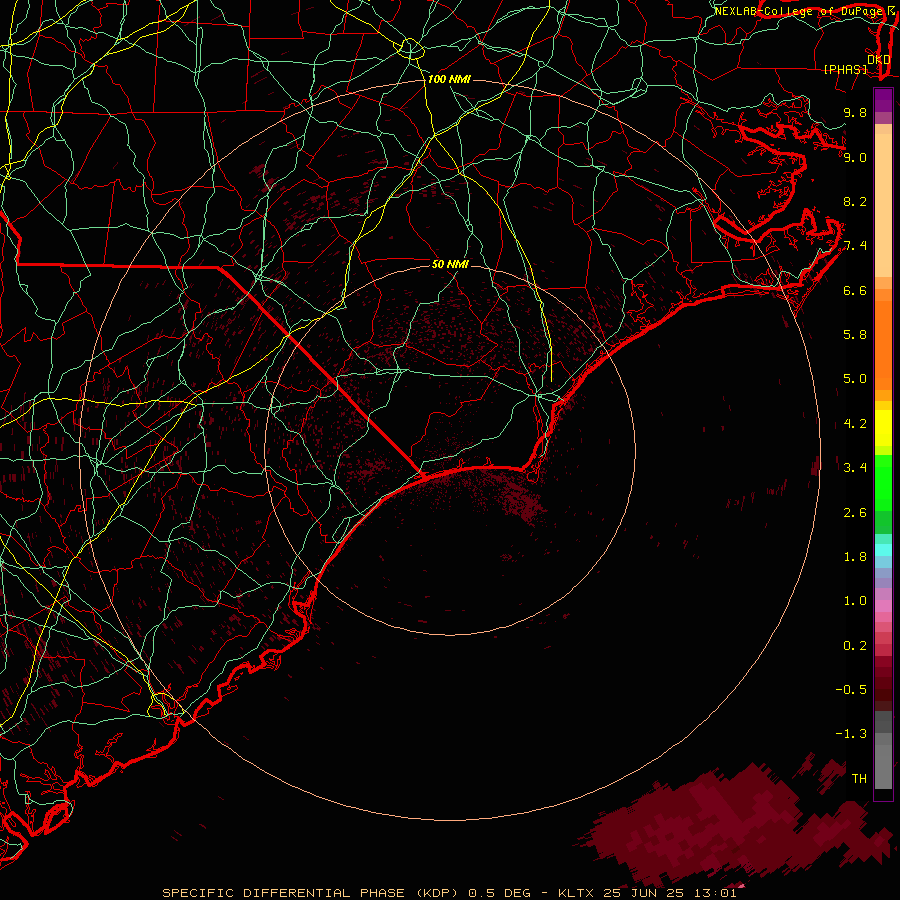
Task: Click the 100 NMI range ring label
Action: tap(449, 79)
